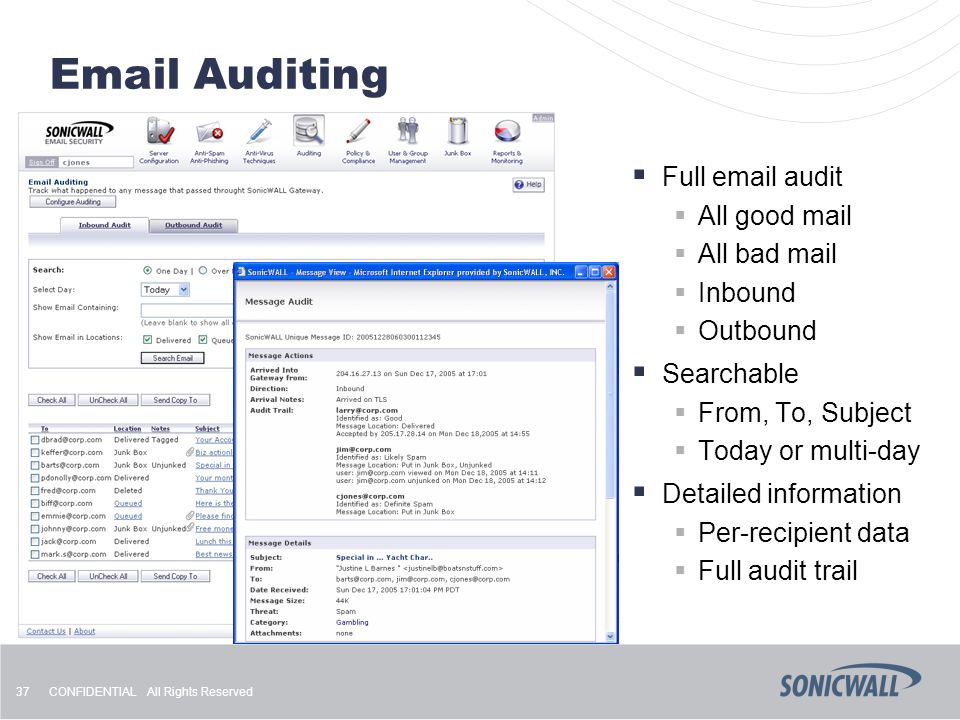Click the Show Email Containing input field
Viewport: 960px width, 720px height.
click(187, 310)
